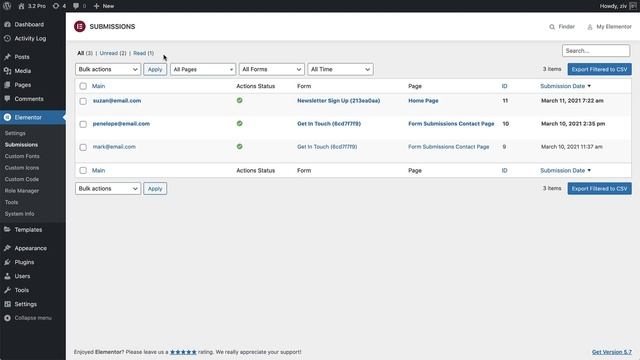Screen dimensions: 640x360
Task: Click the Comments icon in sidebar
Action: coord(7,99)
